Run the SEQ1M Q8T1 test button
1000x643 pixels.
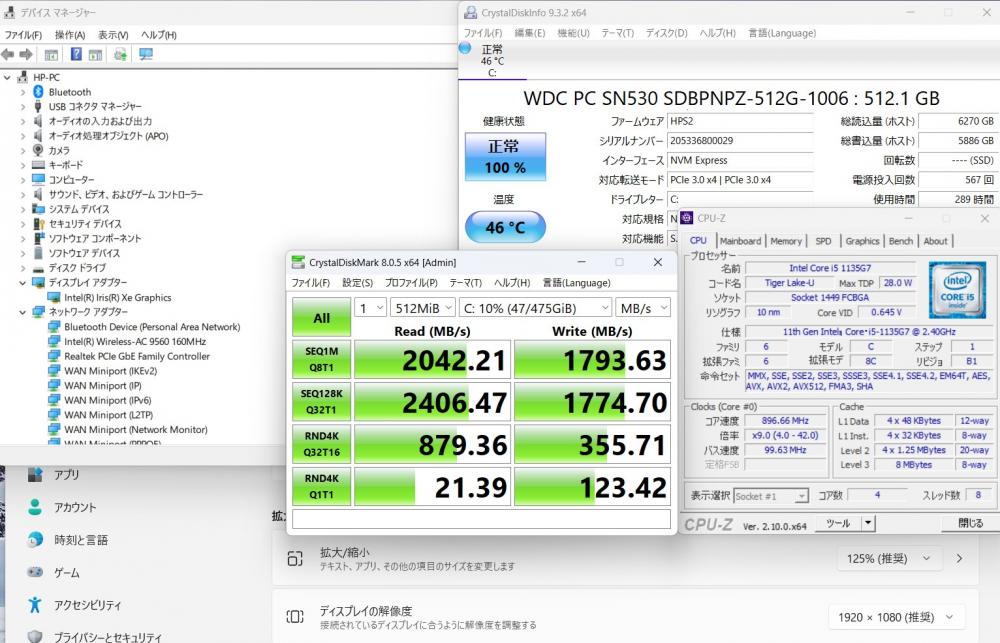(321, 360)
